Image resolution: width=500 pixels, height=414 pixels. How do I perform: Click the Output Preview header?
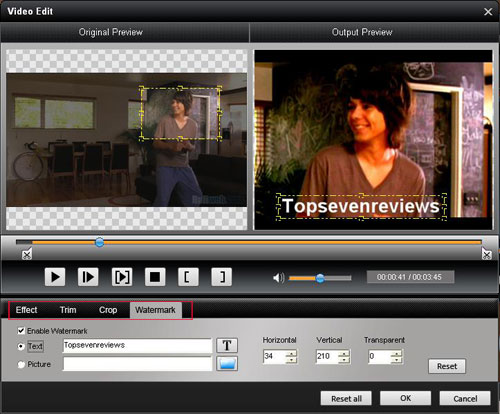(362, 32)
